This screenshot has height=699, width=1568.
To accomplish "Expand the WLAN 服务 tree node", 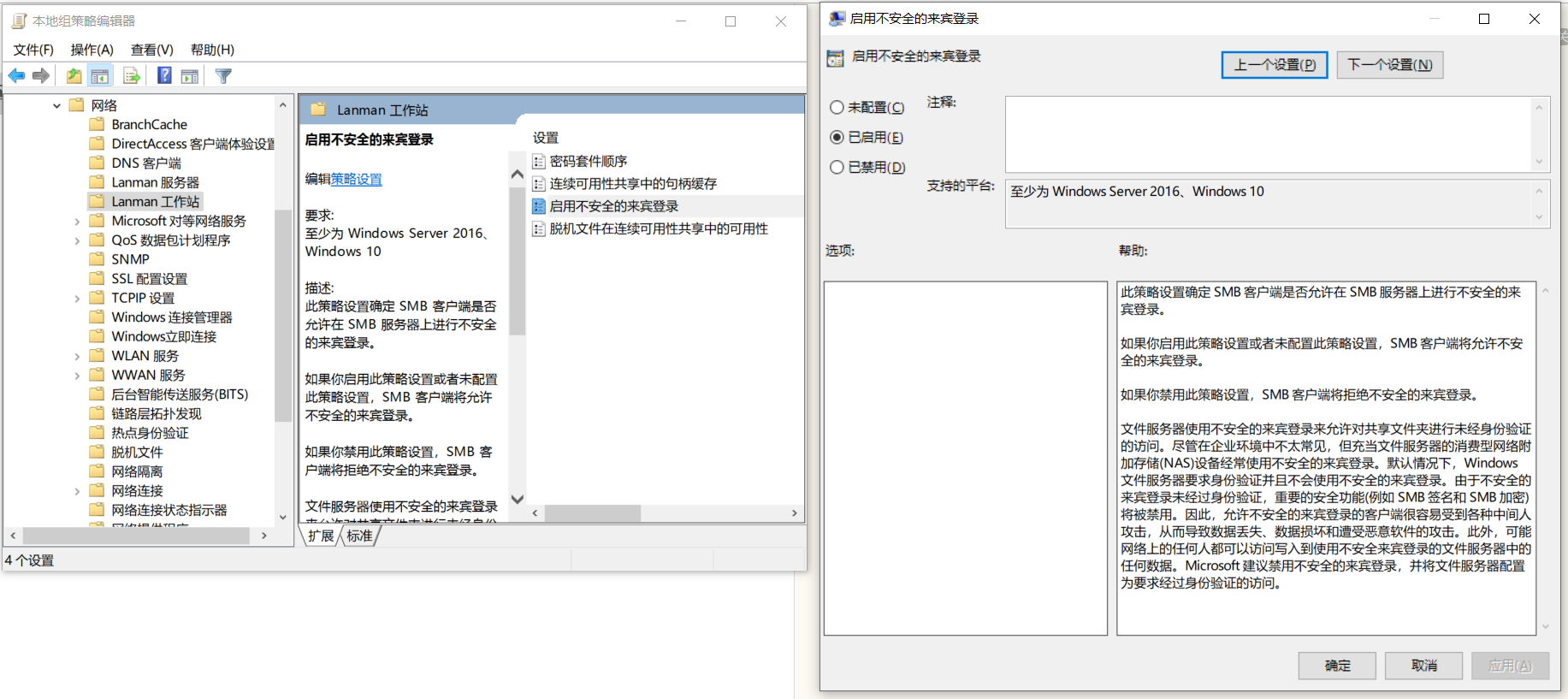I will click(77, 357).
